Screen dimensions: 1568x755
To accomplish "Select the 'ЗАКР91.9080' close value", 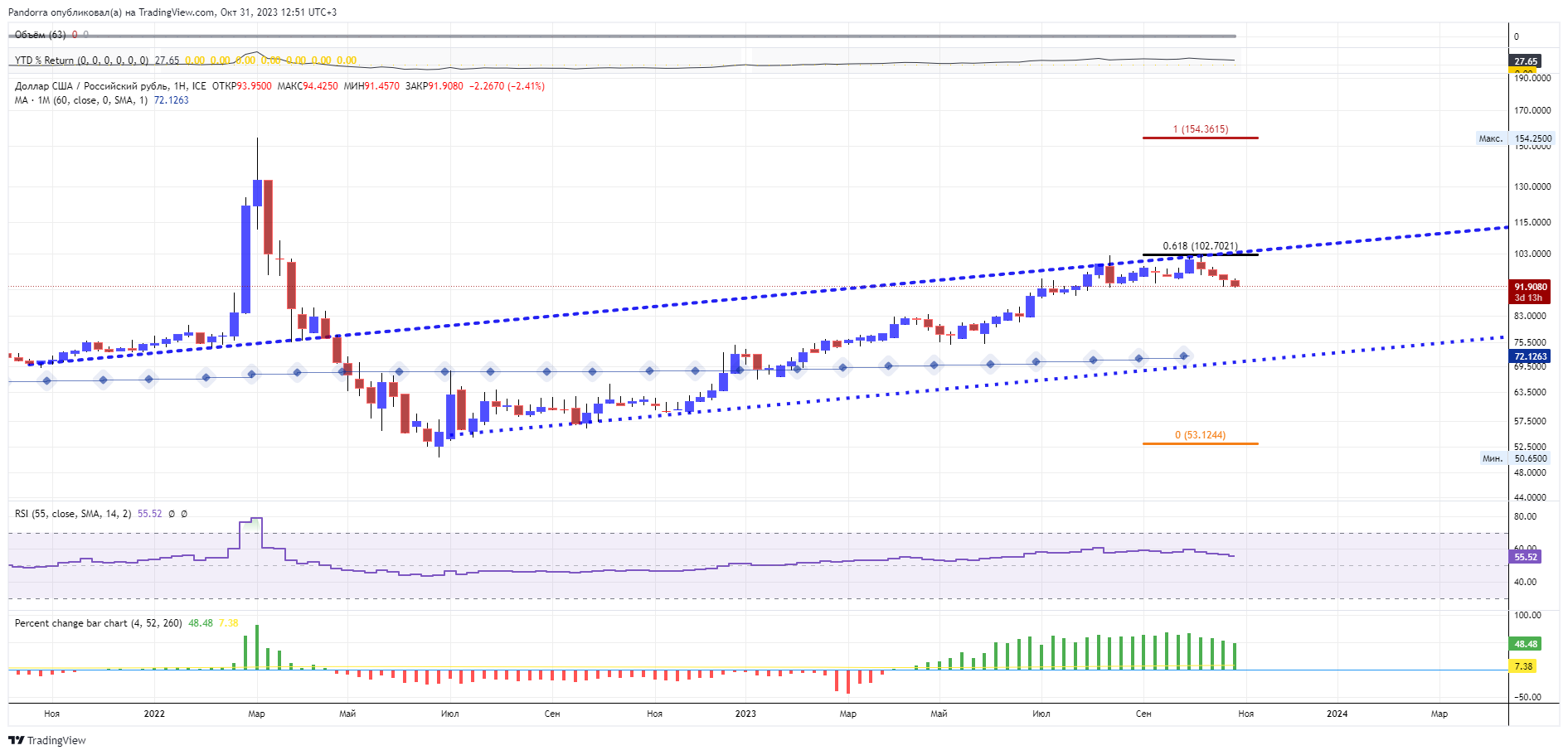I will click(x=434, y=86).
